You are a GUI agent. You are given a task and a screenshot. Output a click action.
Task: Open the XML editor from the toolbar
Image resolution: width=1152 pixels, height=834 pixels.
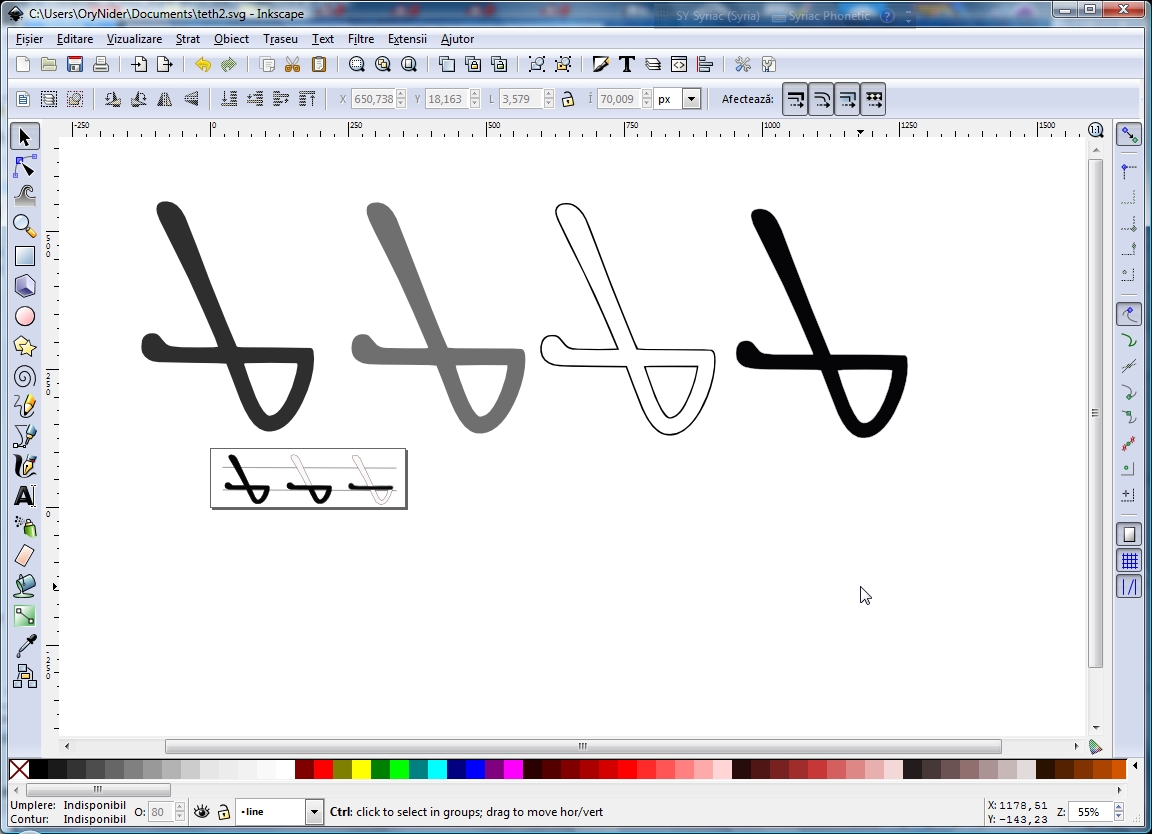click(x=679, y=65)
